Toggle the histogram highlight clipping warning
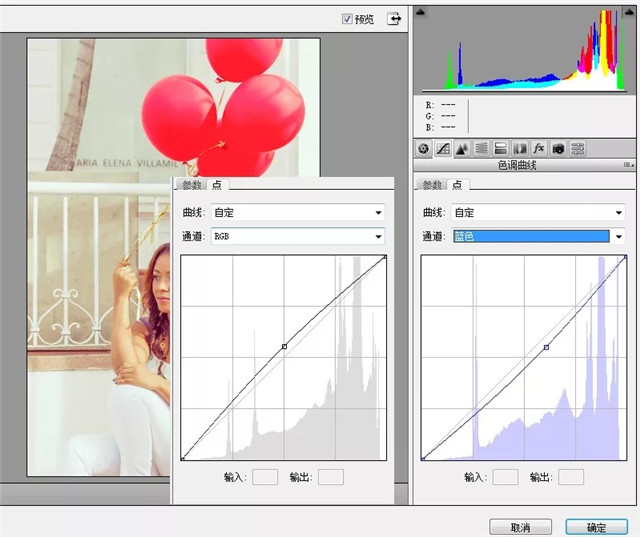Screen dimensions: 640x537 tap(628, 12)
